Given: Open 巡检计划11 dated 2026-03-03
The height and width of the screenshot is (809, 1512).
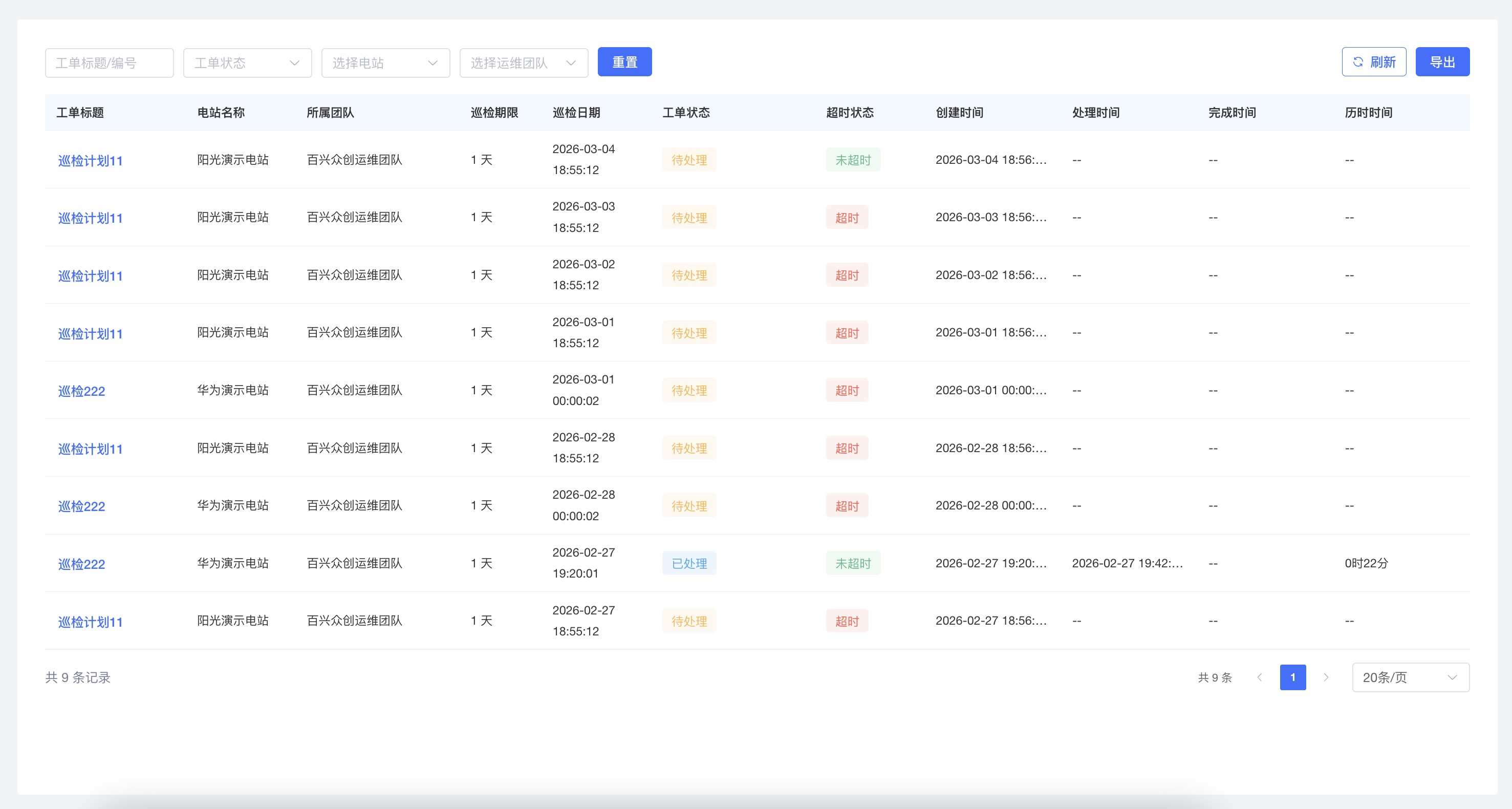Looking at the screenshot, I should pos(91,219).
